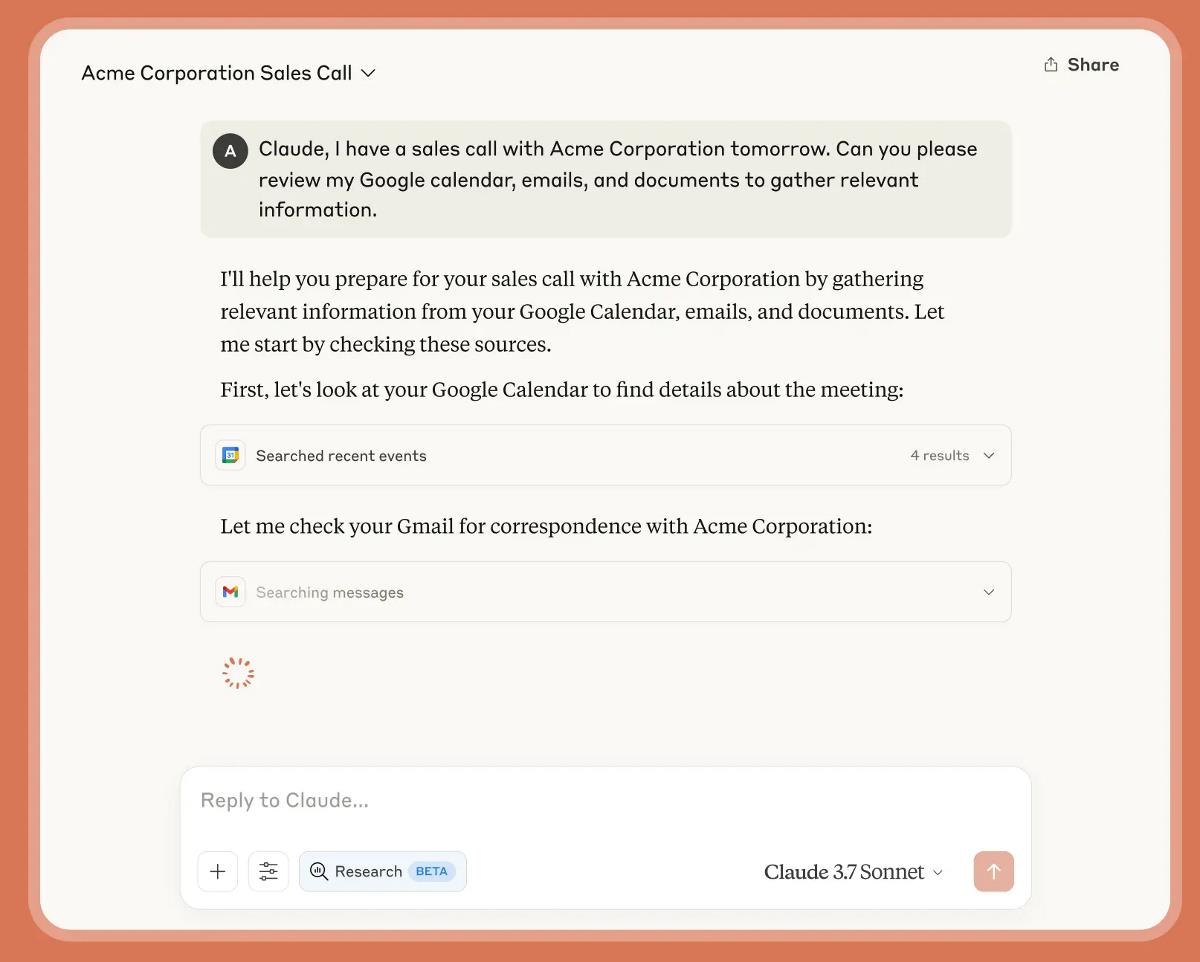1200x962 pixels.
Task: Click the Reply to Claude input field
Action: (500, 799)
